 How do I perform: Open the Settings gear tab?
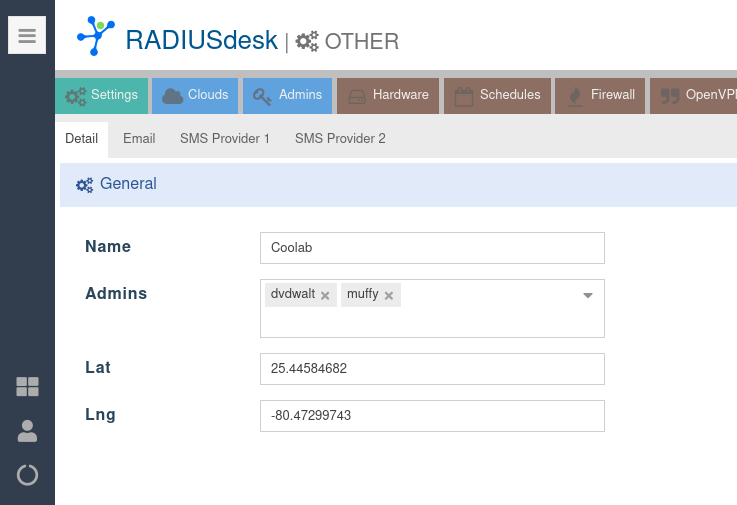[x=101, y=96]
